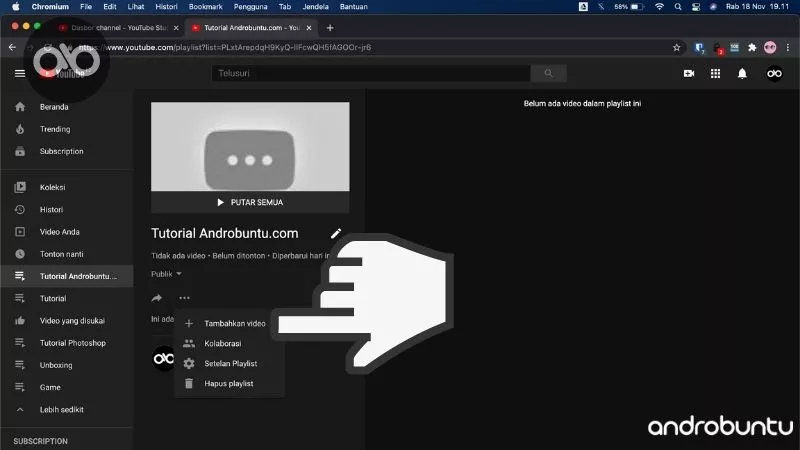Bookmark this page with star icon
Image resolution: width=800 pixels, height=450 pixels.
(x=677, y=47)
